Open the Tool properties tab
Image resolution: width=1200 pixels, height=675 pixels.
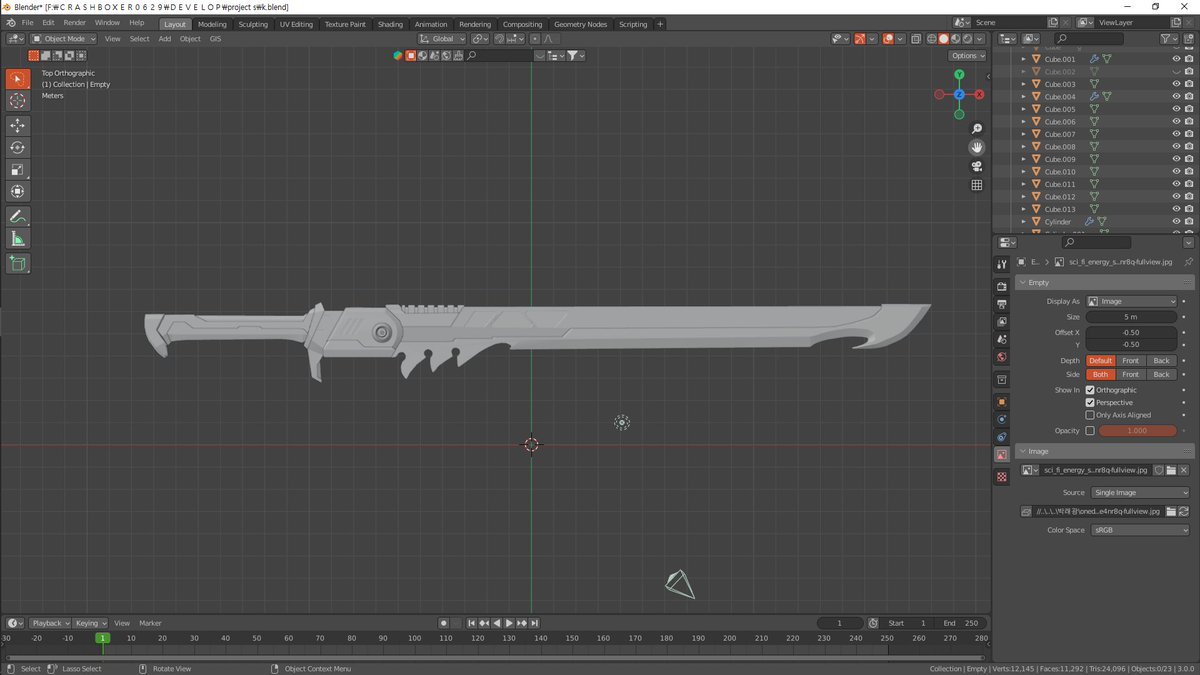click(1002, 264)
